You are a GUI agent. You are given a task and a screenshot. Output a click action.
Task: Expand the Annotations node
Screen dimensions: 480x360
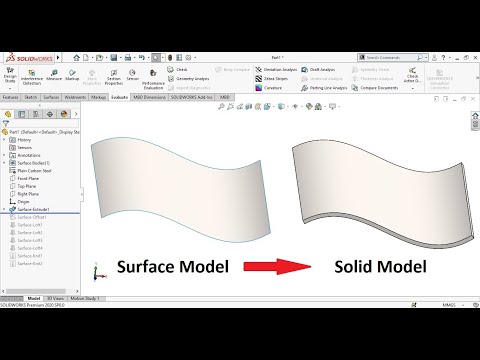[x=4, y=155]
